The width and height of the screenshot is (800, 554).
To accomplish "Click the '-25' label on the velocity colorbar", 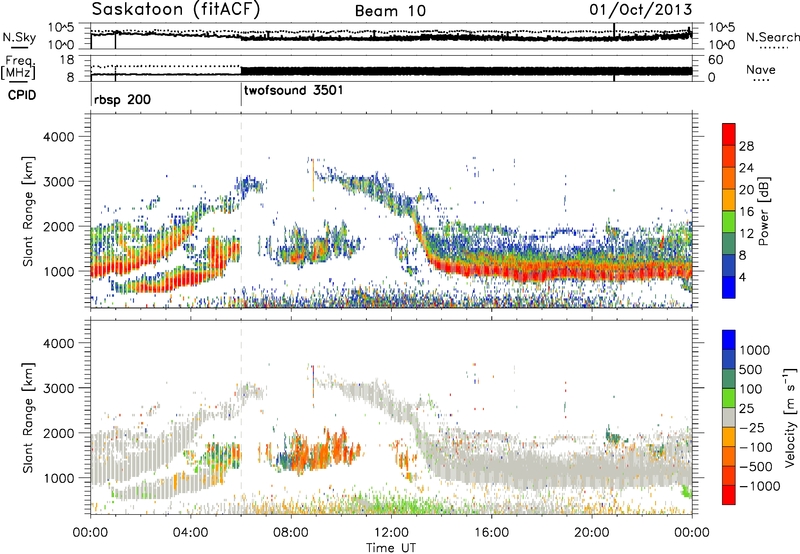I will point(752,428).
